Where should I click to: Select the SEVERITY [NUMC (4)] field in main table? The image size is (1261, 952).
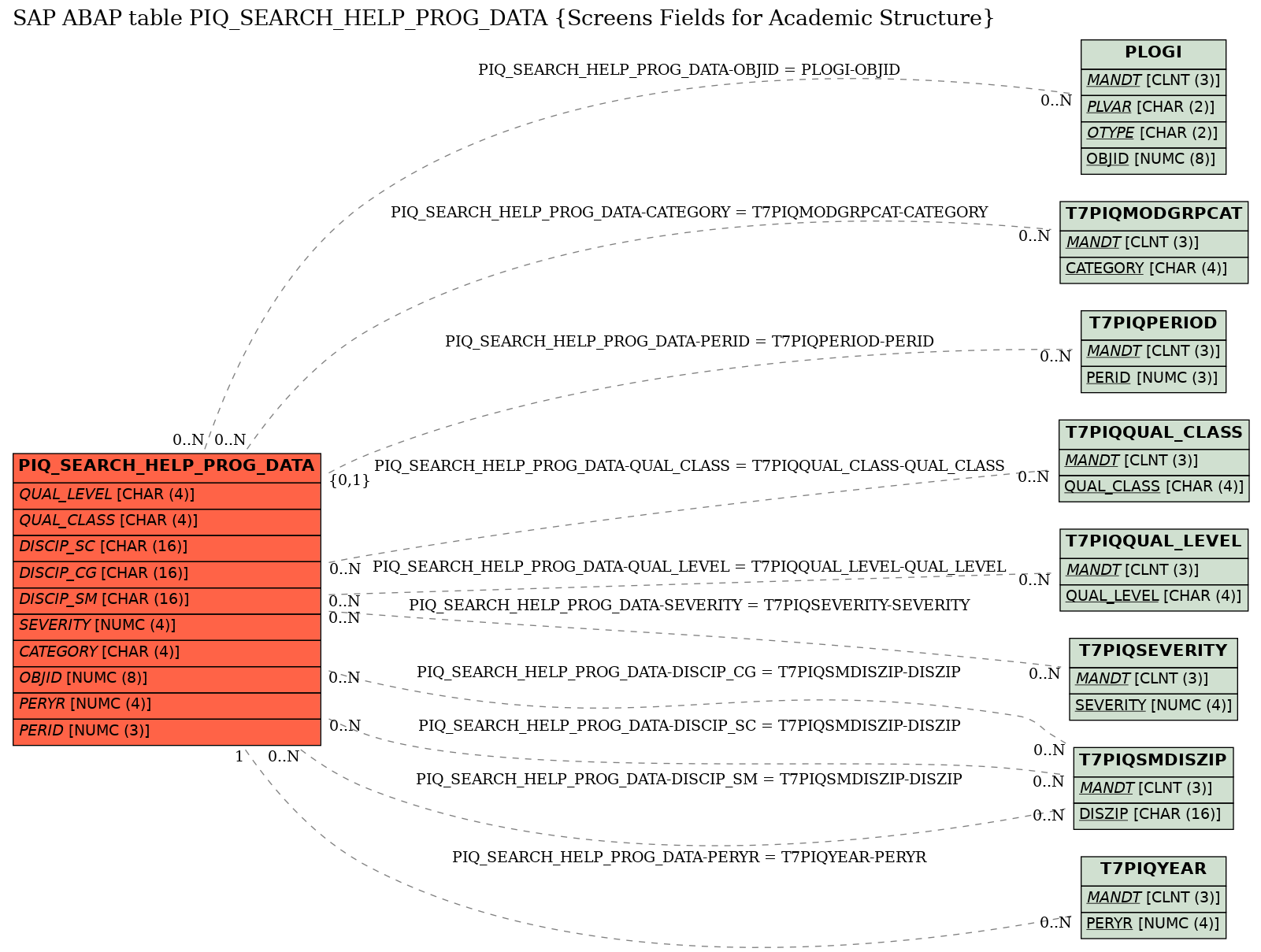167,627
